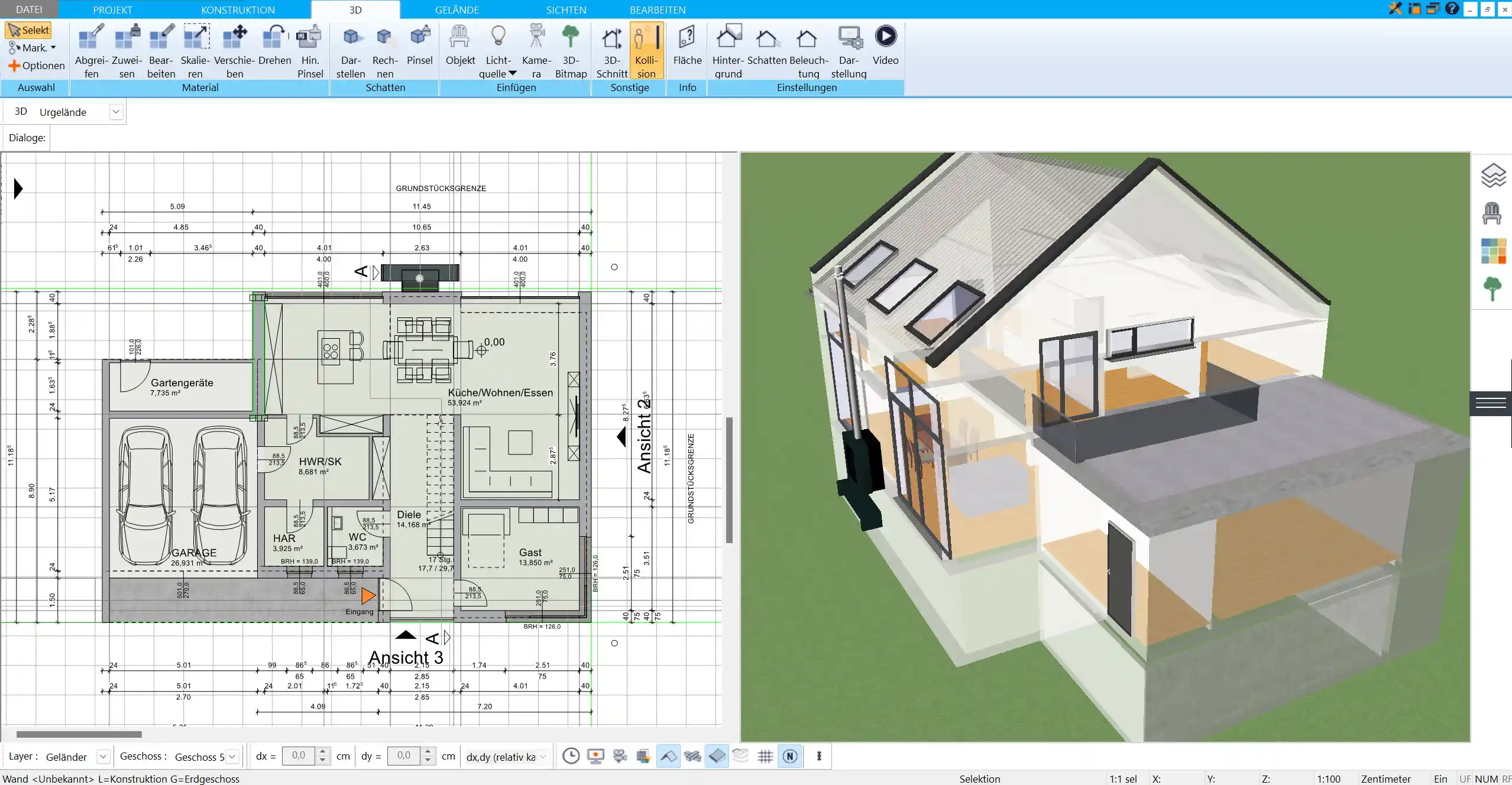Toggle the grid display icon

[x=765, y=756]
